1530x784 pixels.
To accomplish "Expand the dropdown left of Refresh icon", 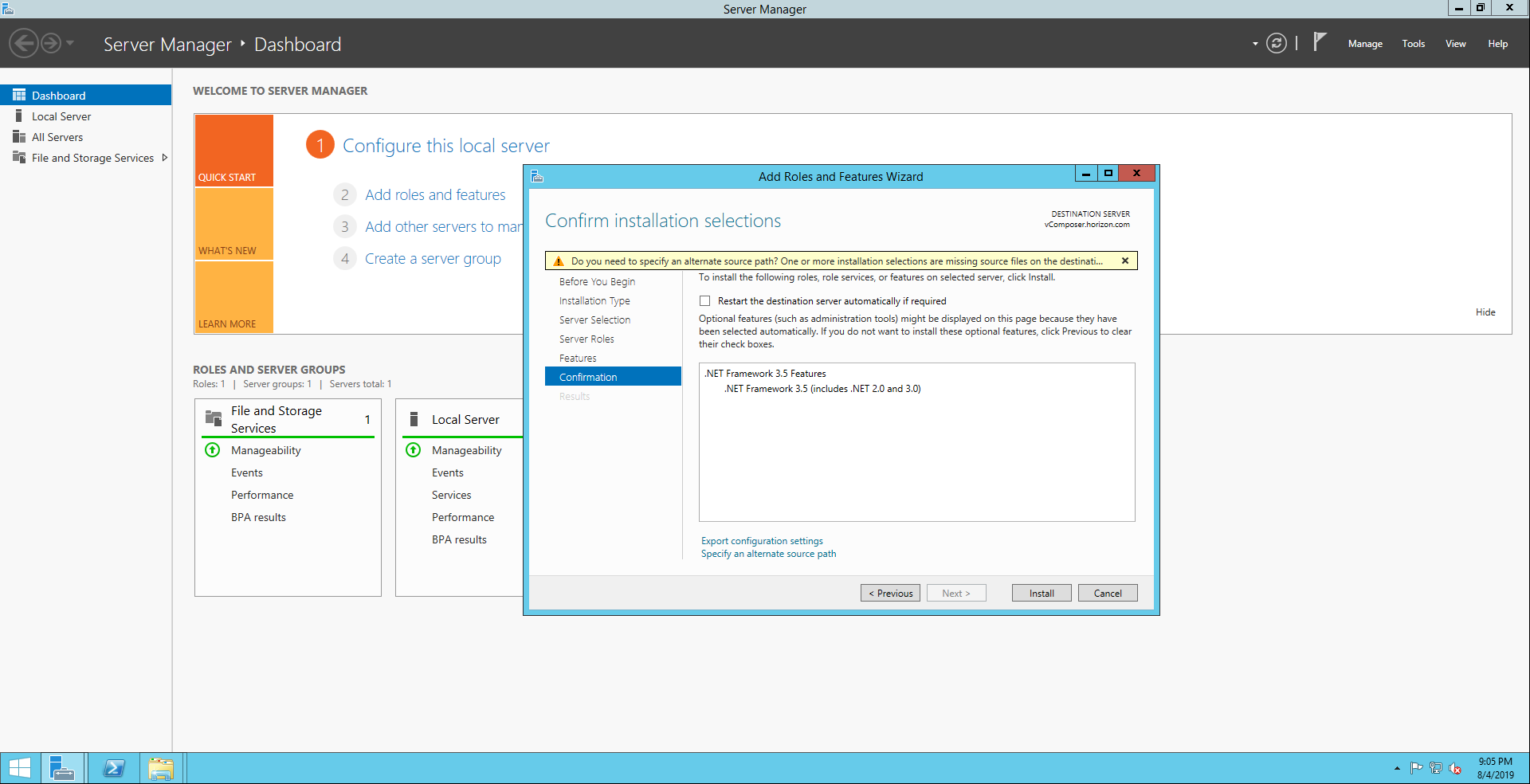I will point(1255,44).
